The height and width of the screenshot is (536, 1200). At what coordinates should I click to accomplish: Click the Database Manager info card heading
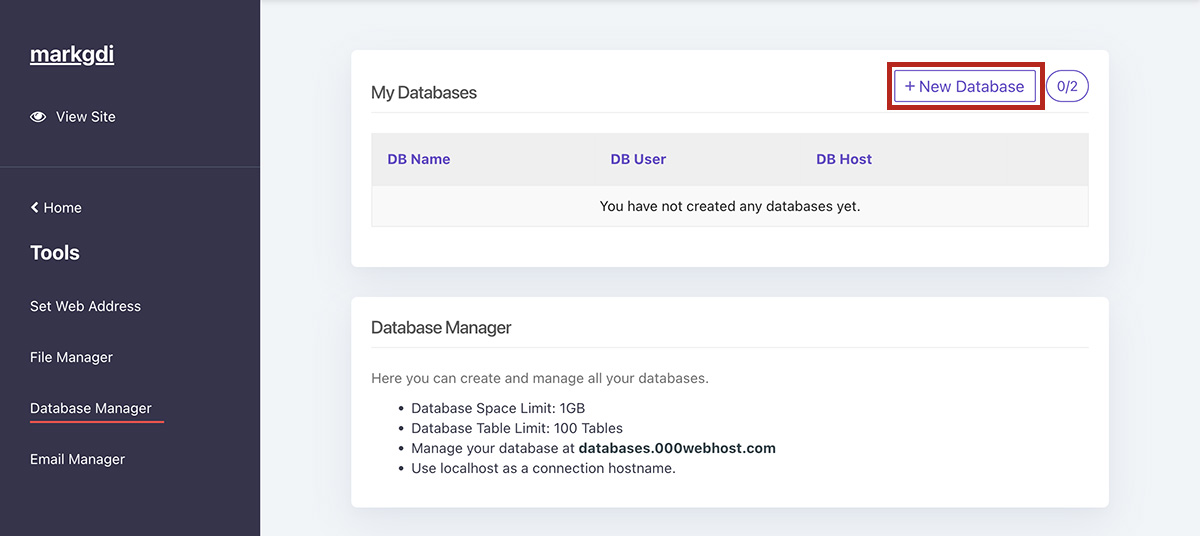(441, 327)
